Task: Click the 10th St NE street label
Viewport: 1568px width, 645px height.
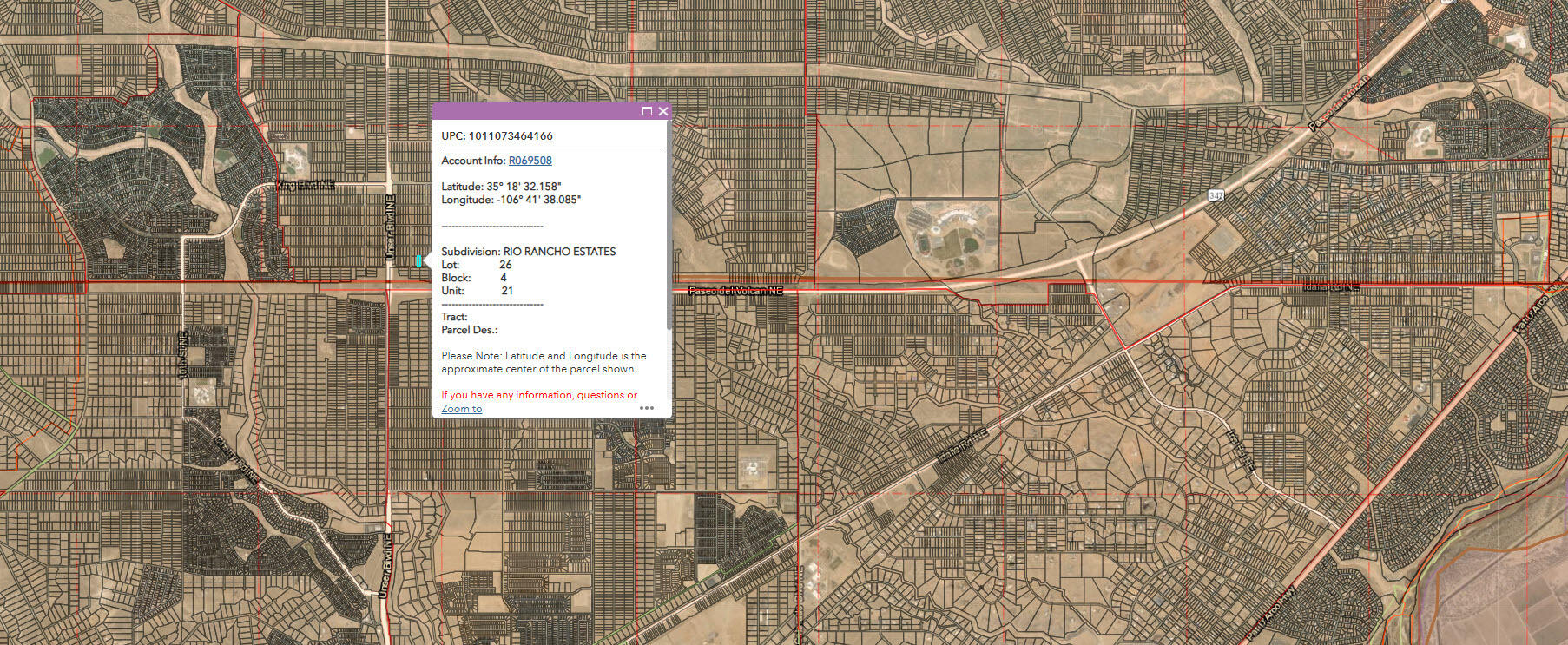Action: [183, 354]
